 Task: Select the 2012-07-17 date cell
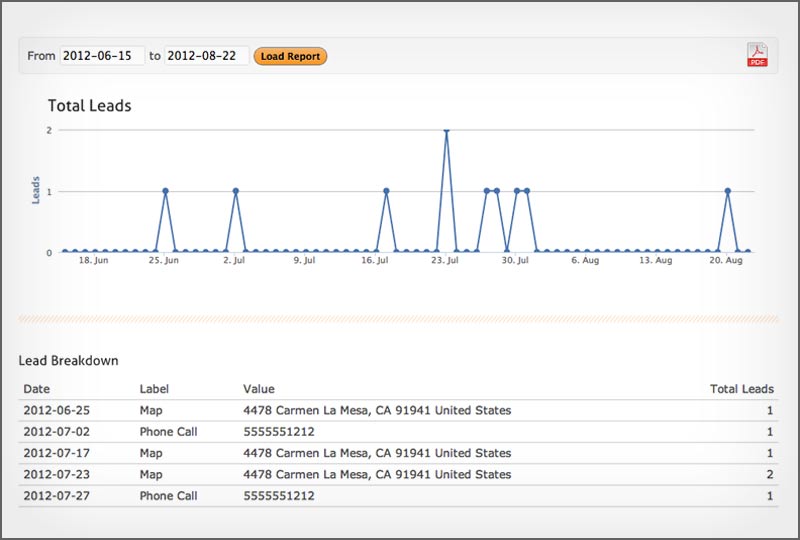point(57,453)
